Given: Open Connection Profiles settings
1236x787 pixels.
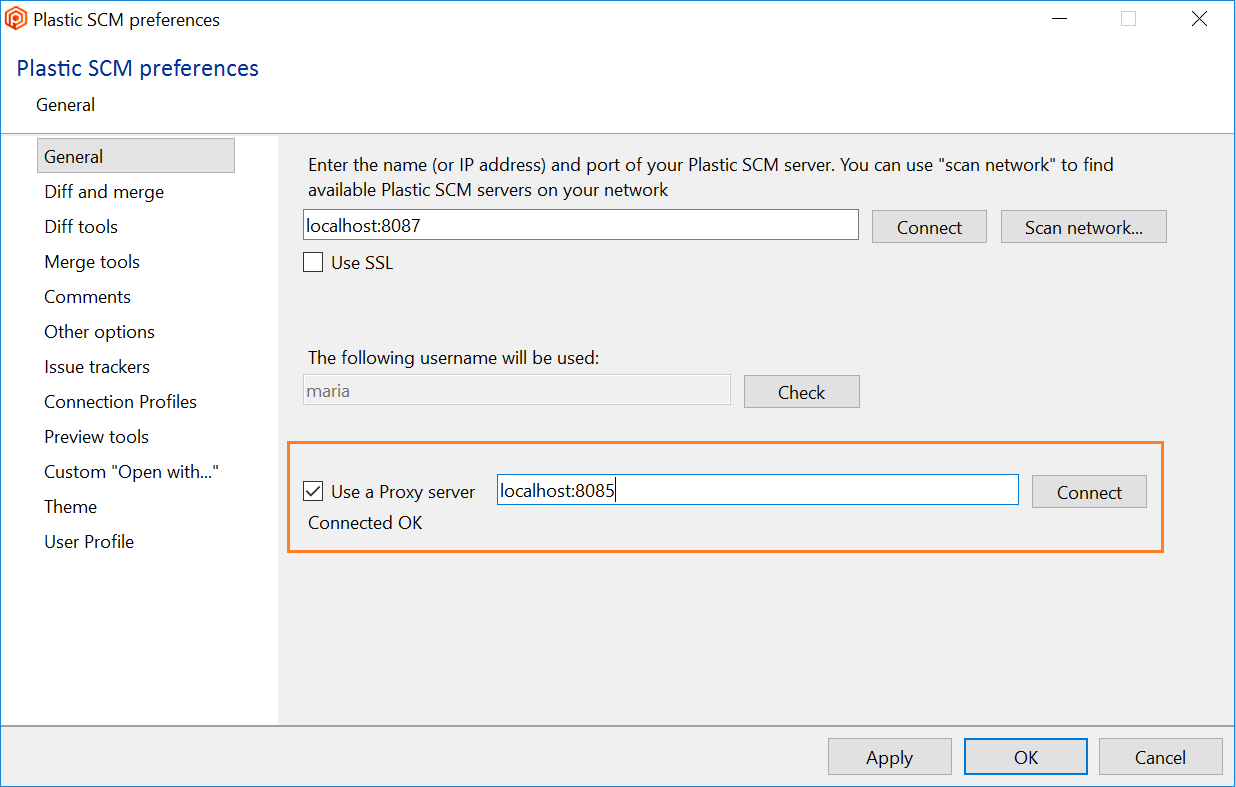Looking at the screenshot, I should click(120, 402).
